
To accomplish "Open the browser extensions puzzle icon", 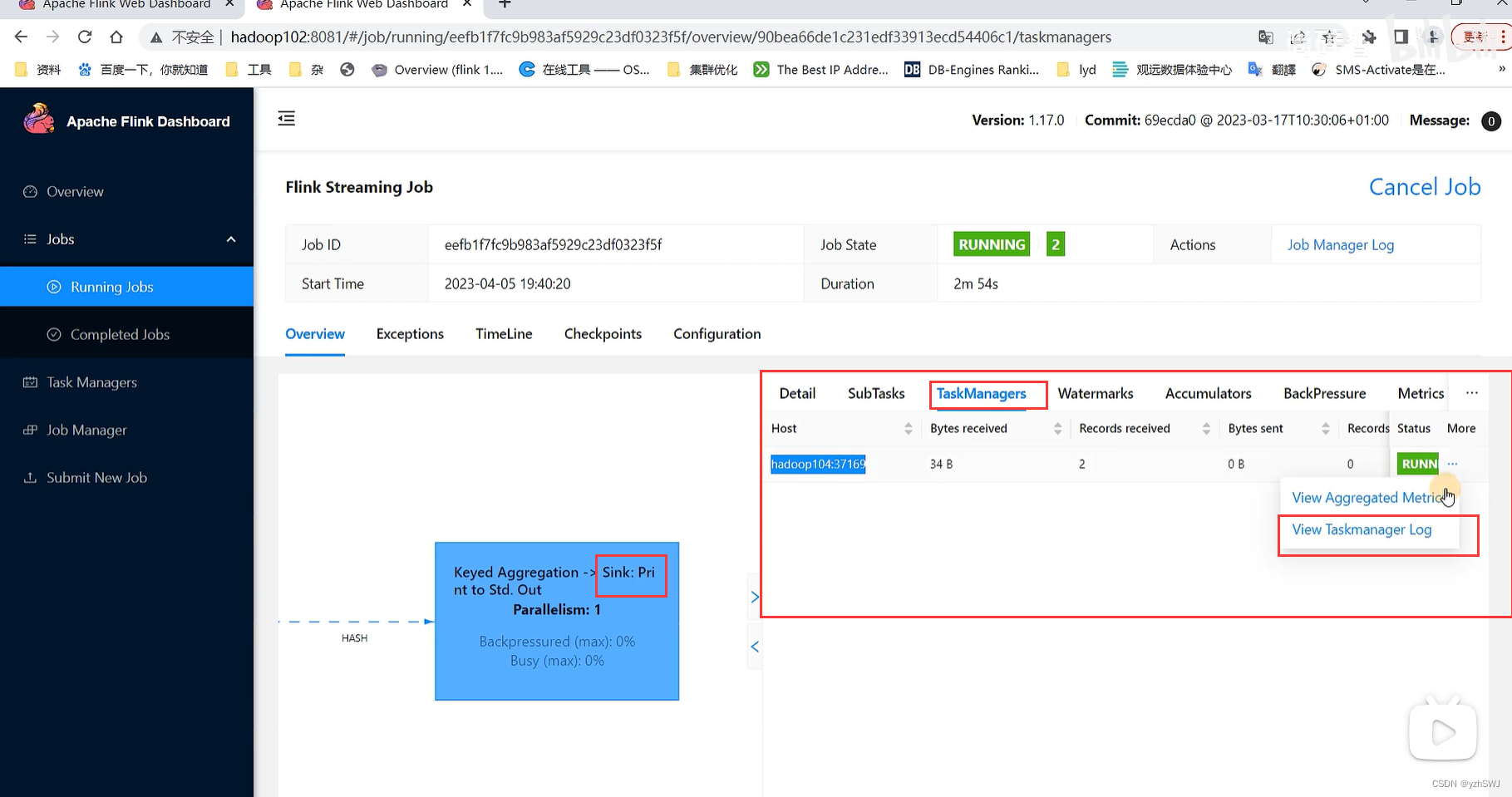I will pyautogui.click(x=1369, y=37).
